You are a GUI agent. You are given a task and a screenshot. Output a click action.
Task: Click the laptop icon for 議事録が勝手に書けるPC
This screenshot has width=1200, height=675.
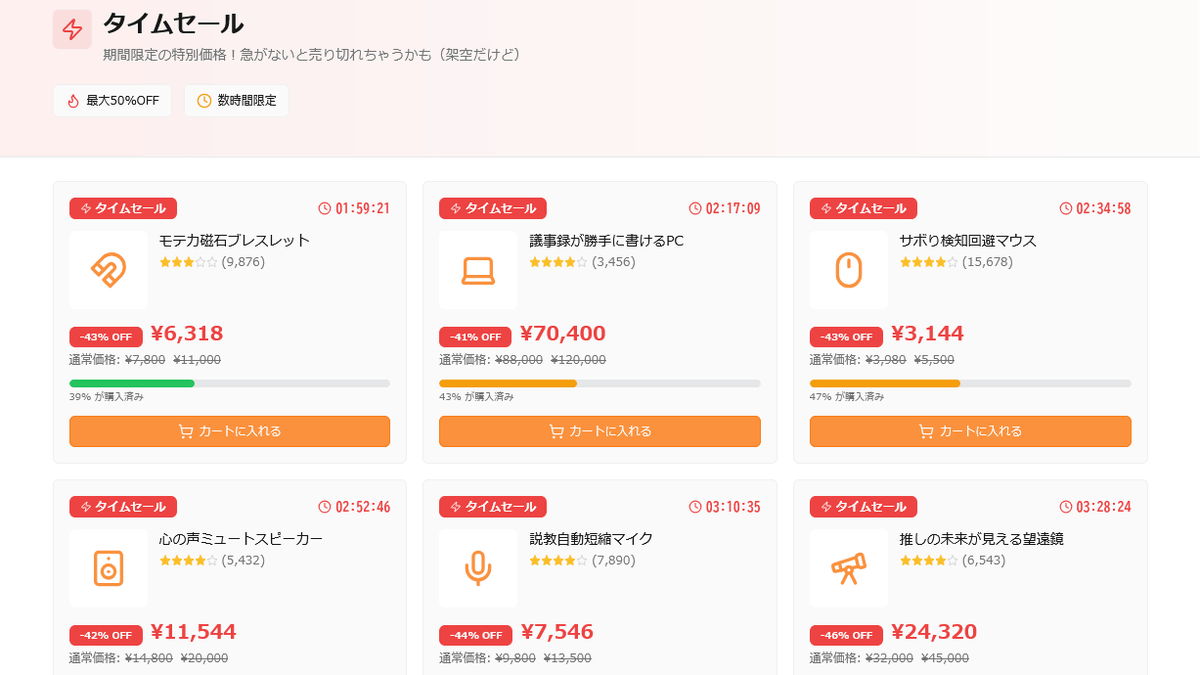click(x=478, y=270)
